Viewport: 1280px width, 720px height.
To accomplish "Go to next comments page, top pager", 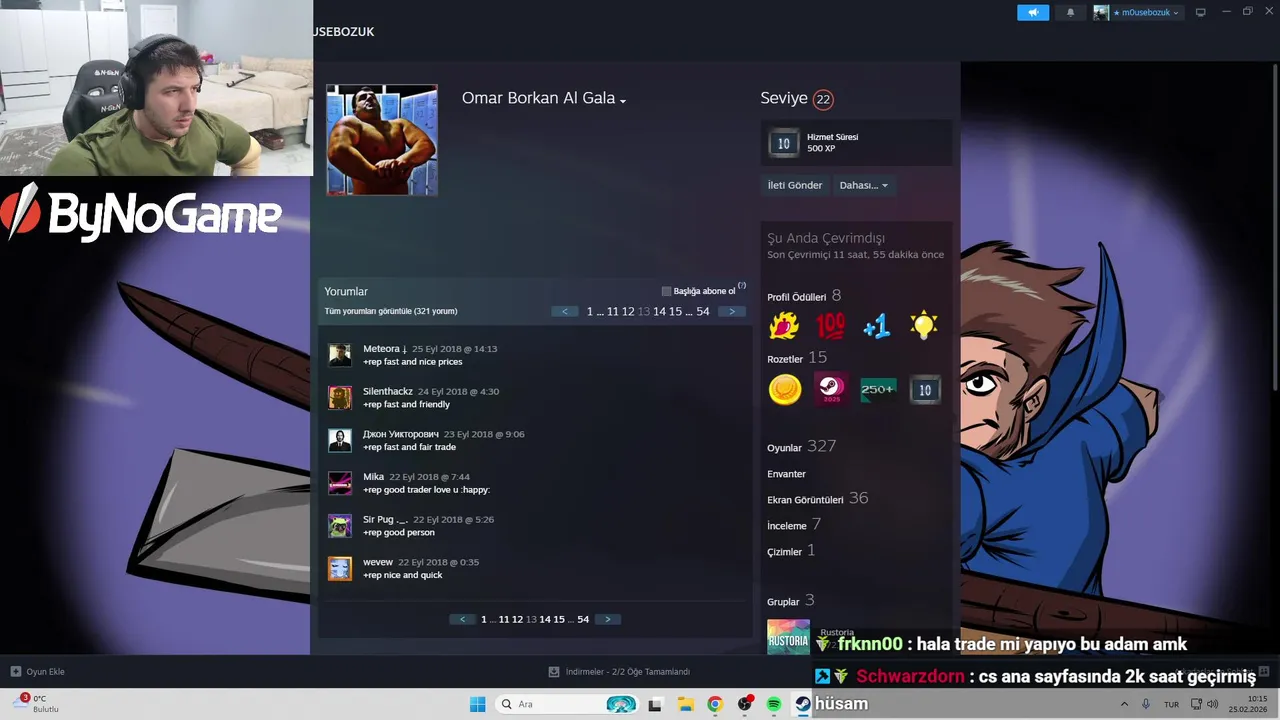I will 731,311.
